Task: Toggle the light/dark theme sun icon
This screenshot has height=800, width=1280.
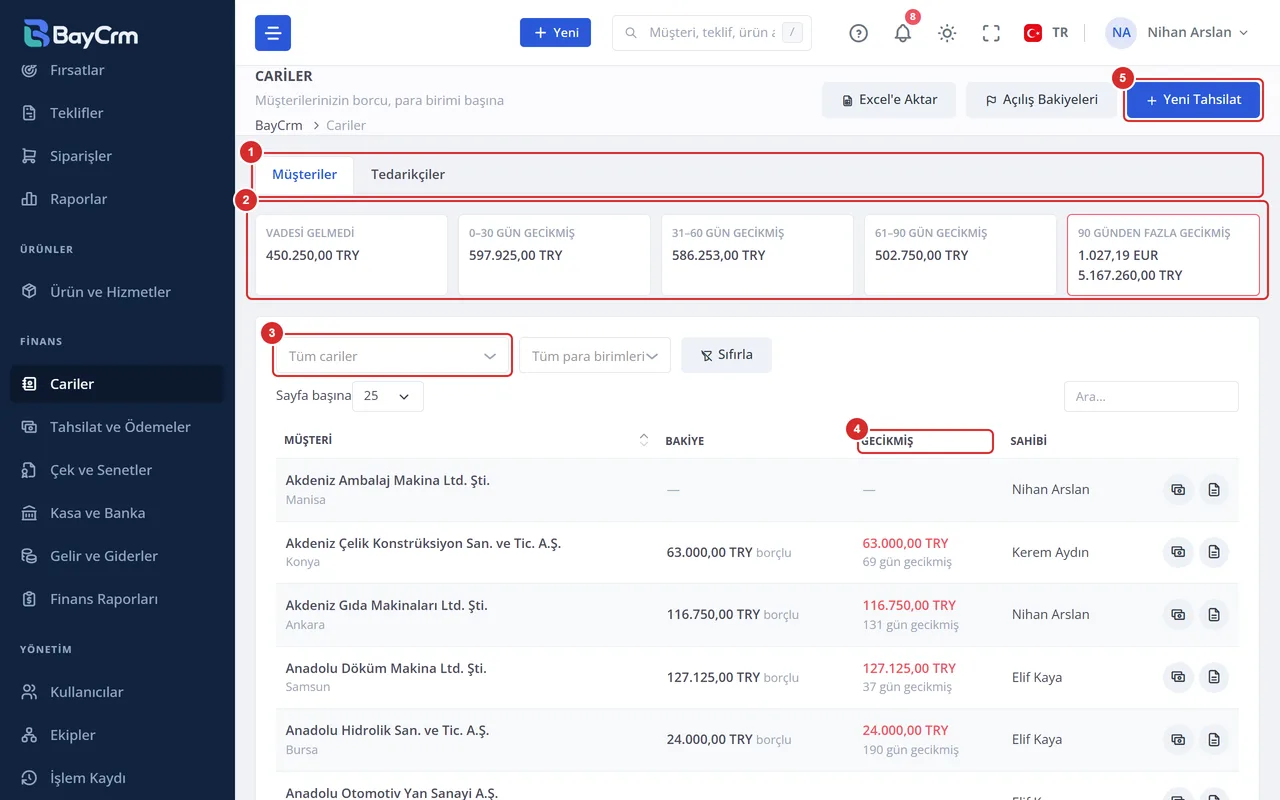Action: (x=947, y=33)
